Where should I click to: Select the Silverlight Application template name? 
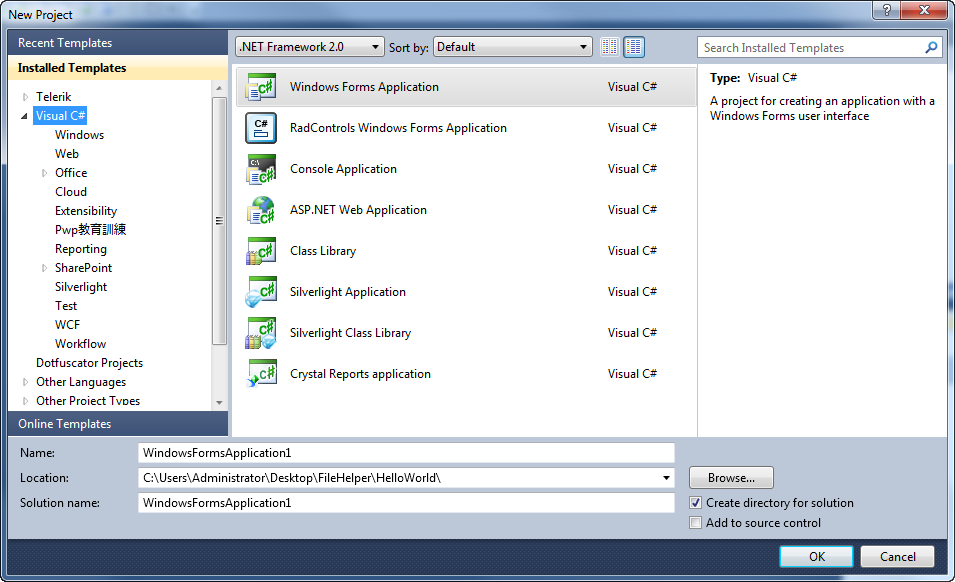(347, 292)
